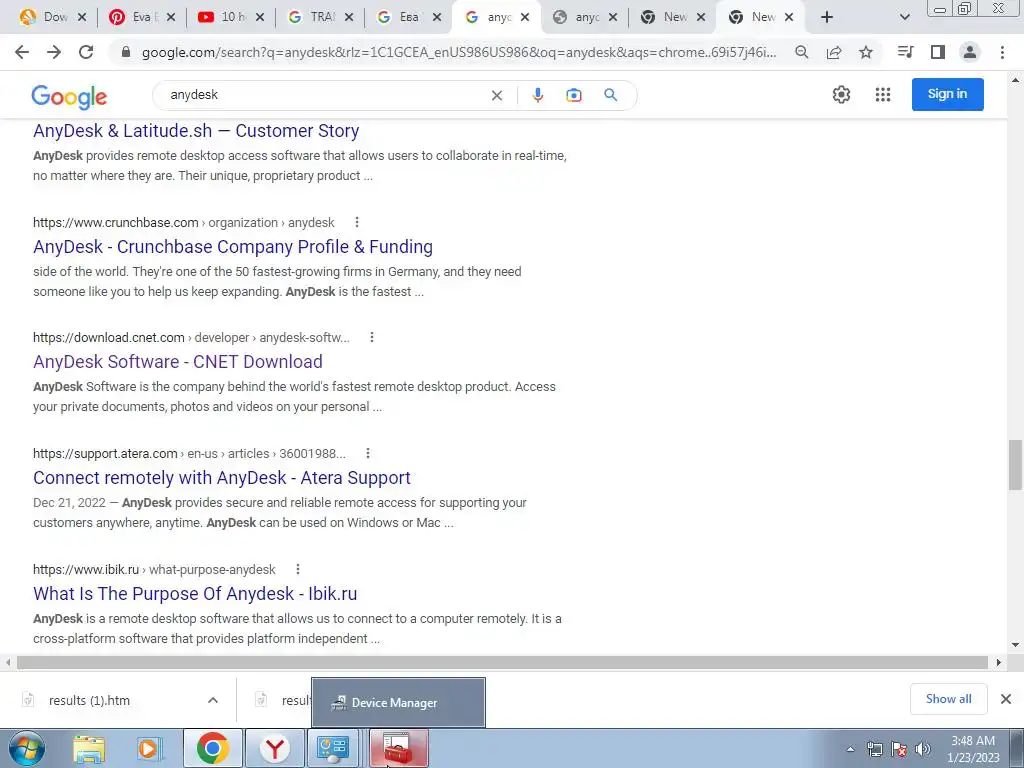The height and width of the screenshot is (768, 1024).
Task: Switch to the first Dow tab
Action: [x=51, y=17]
